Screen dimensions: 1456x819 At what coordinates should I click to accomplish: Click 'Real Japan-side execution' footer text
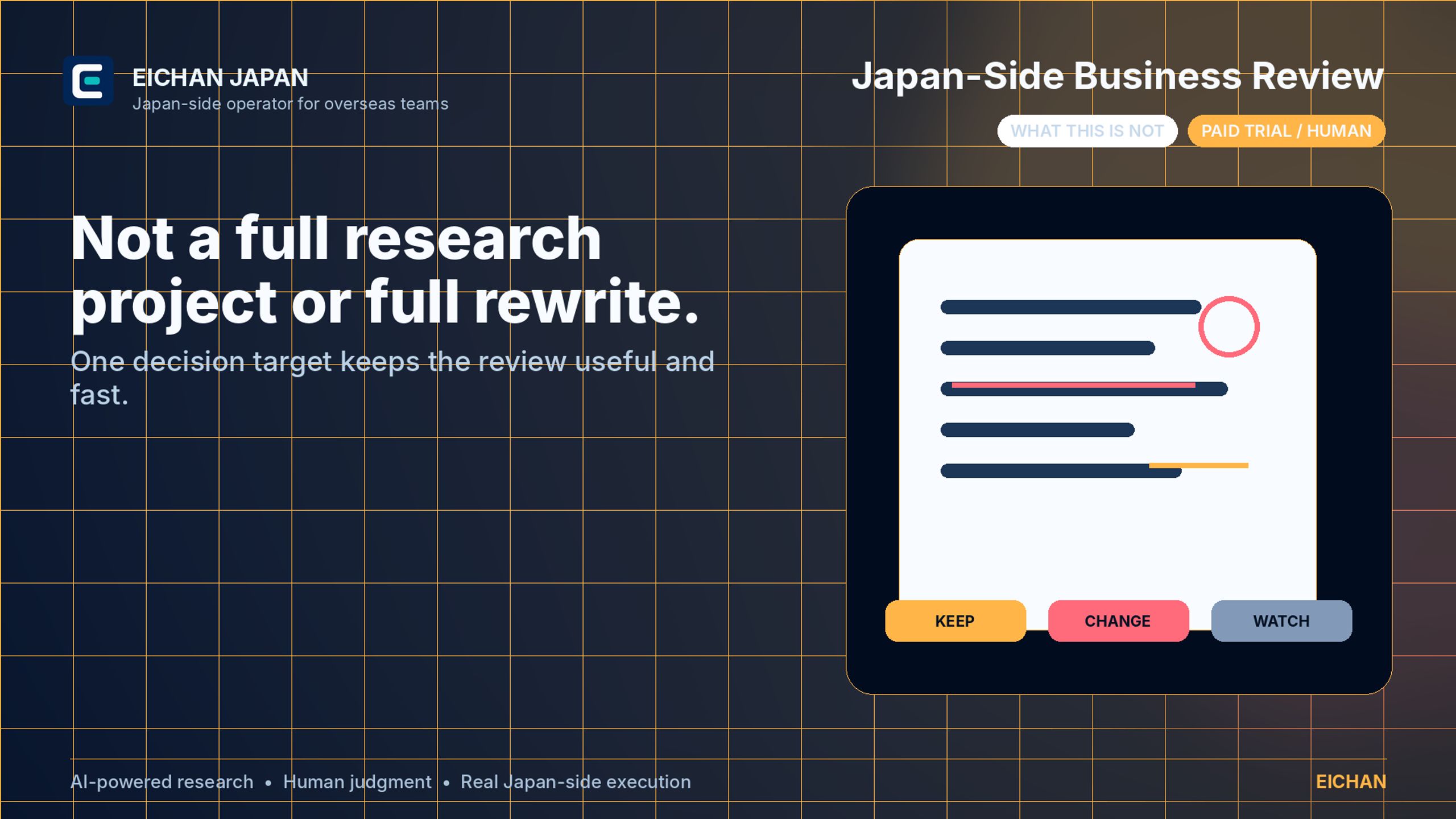pyautogui.click(x=576, y=782)
